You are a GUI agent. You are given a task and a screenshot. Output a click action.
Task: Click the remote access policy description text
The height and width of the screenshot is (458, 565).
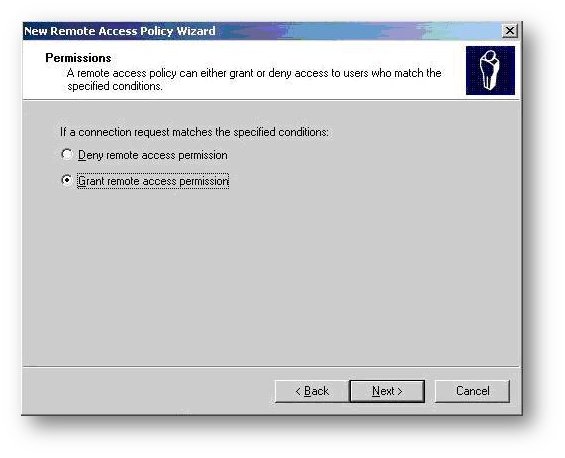[254, 80]
